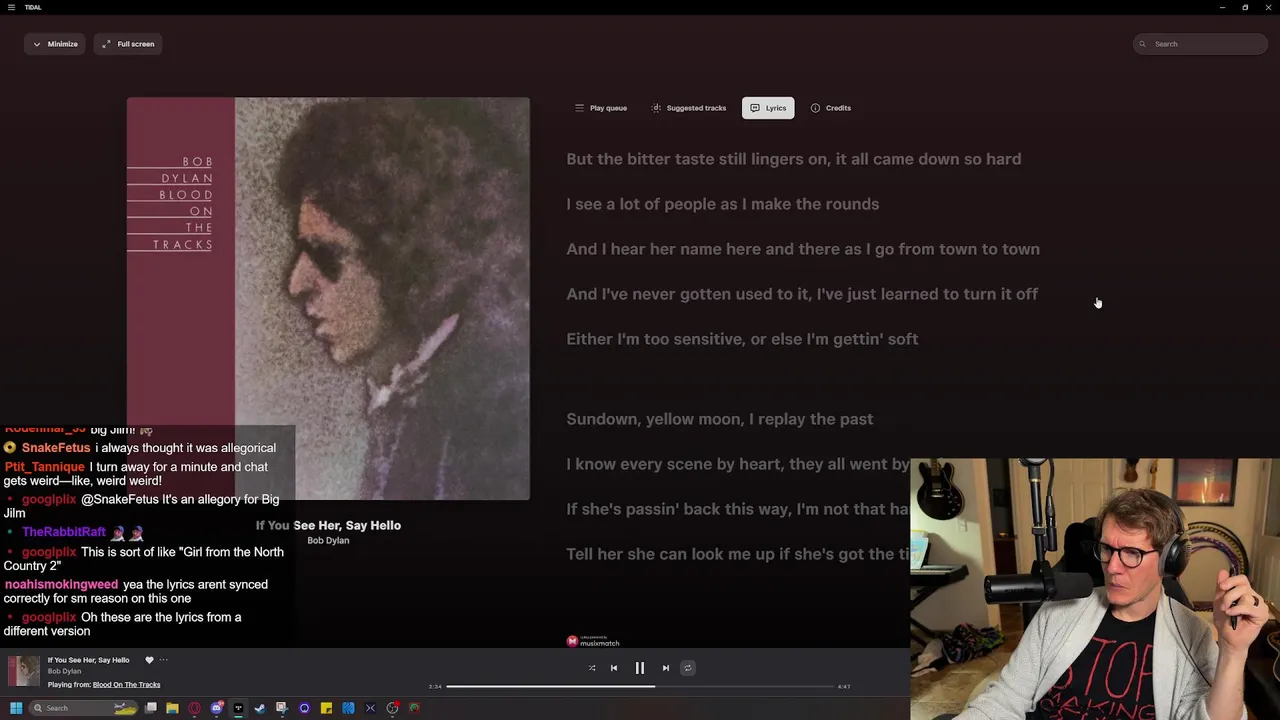Jump to lyric "Sundown, yellow moon, I replay the past"
The height and width of the screenshot is (720, 1280).
pos(720,419)
